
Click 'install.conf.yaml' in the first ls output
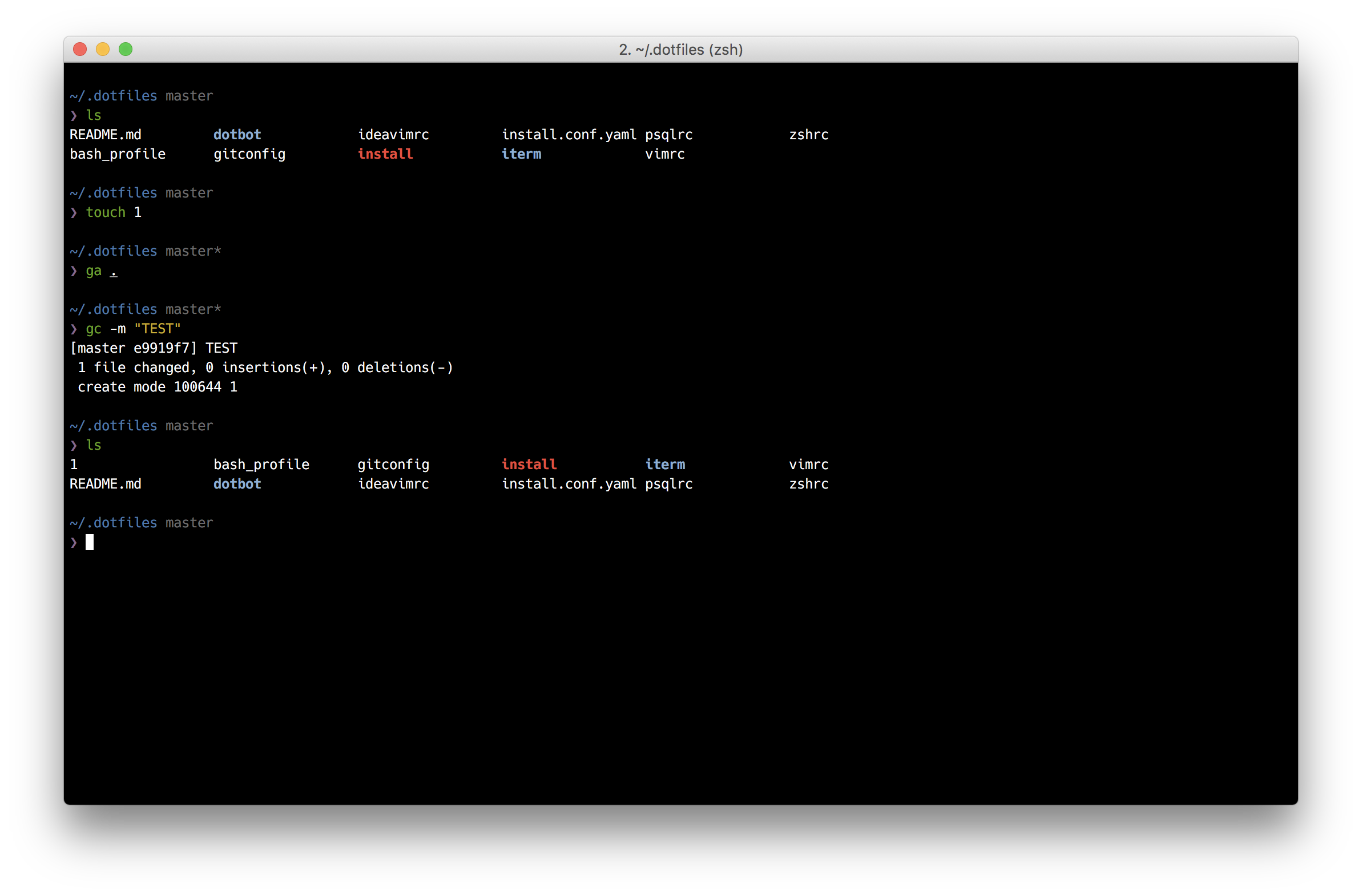[569, 135]
